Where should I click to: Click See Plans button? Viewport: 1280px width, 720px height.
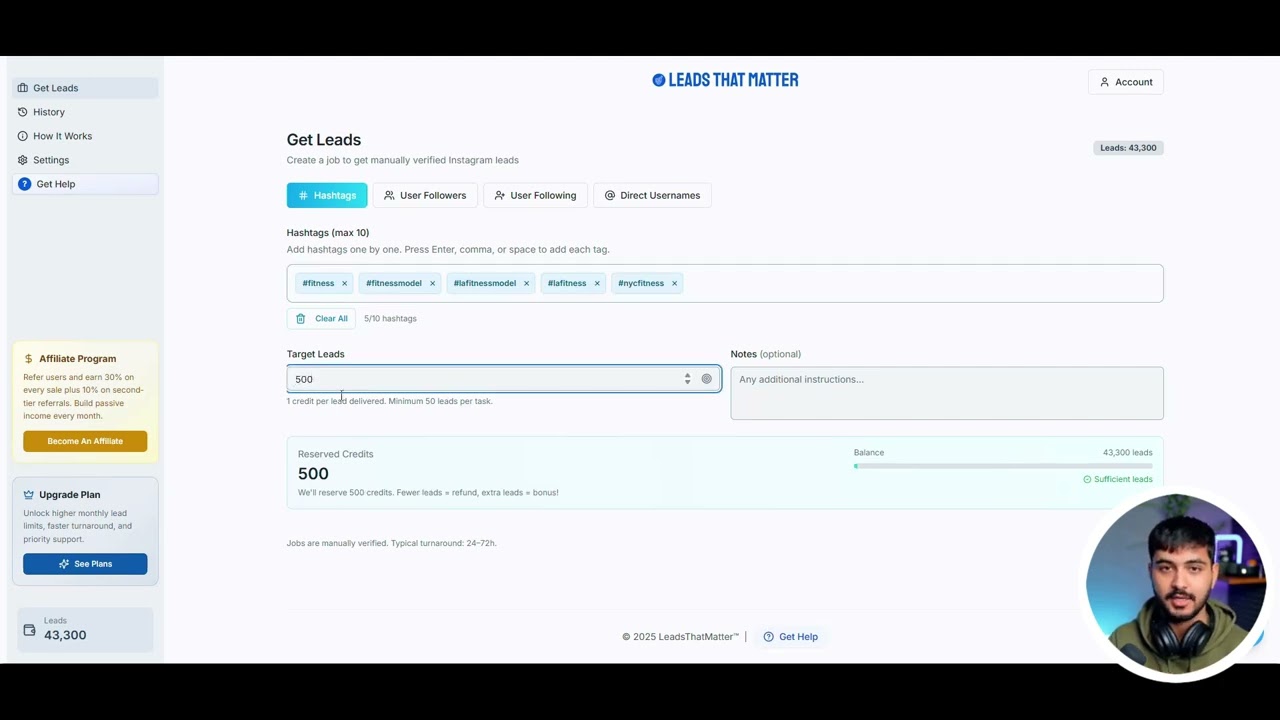click(85, 564)
